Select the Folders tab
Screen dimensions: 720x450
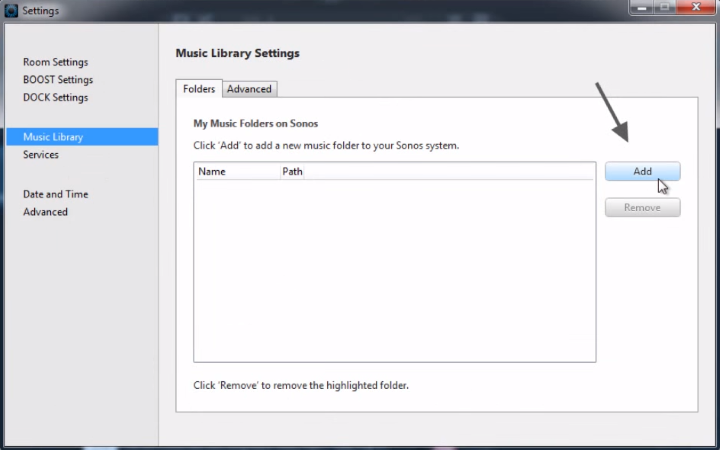[199, 89]
